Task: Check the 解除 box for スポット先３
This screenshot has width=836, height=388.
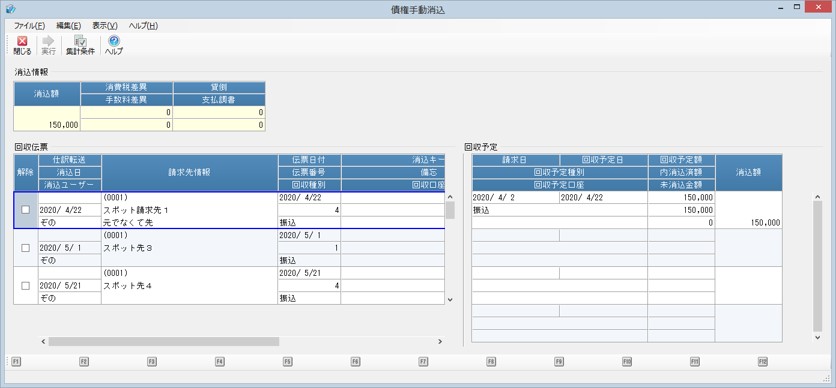Action: click(x=25, y=248)
